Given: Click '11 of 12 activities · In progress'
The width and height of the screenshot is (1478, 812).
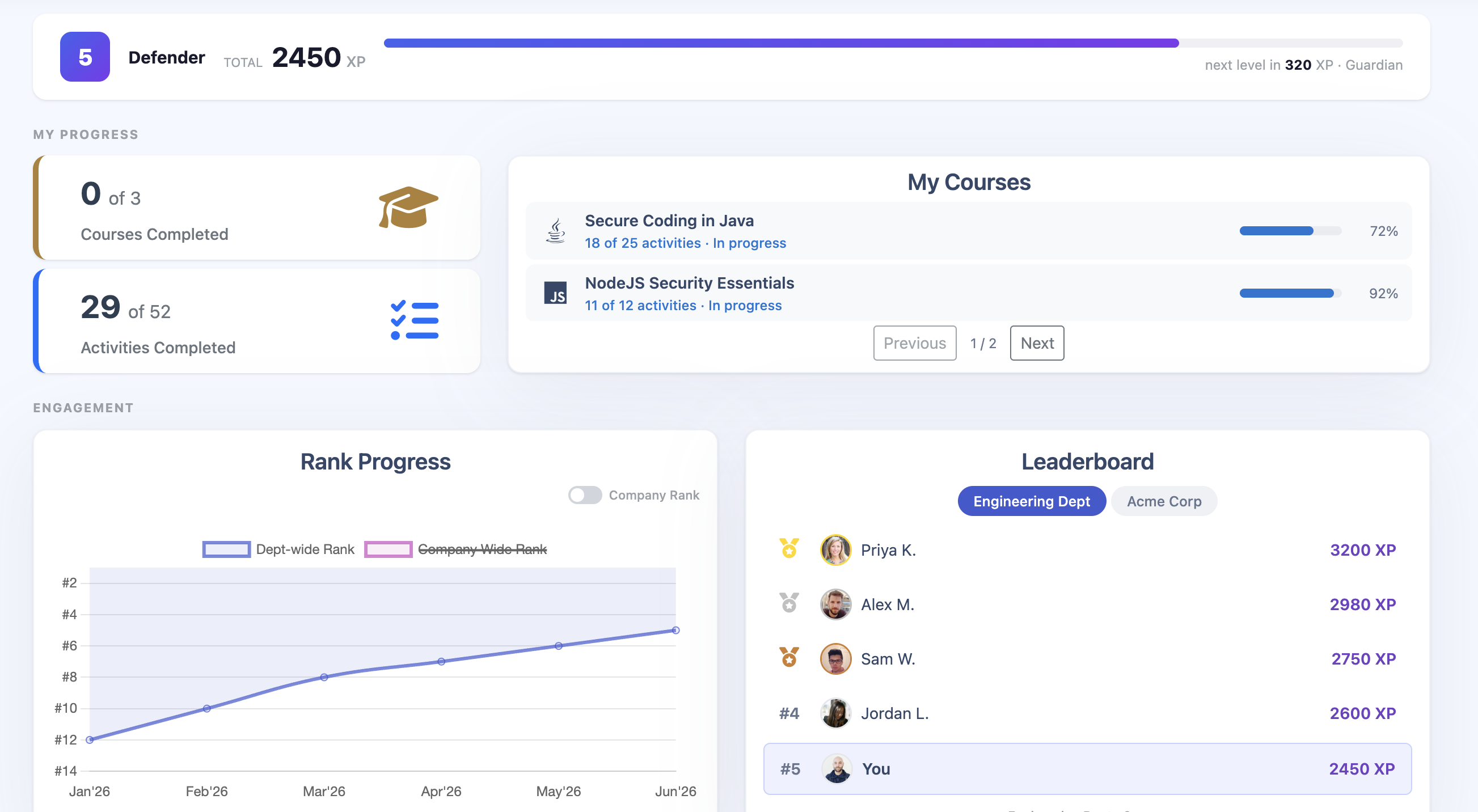Looking at the screenshot, I should [683, 306].
